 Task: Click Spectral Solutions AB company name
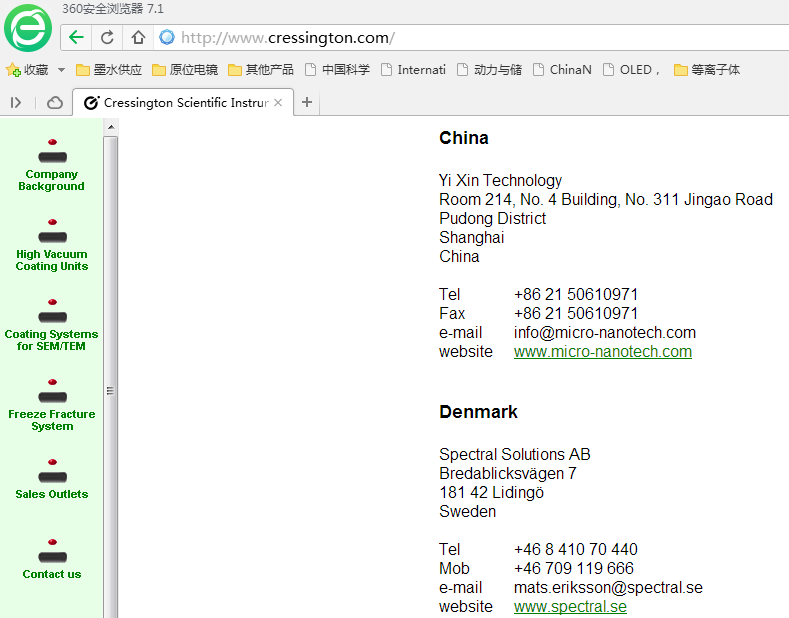515,454
